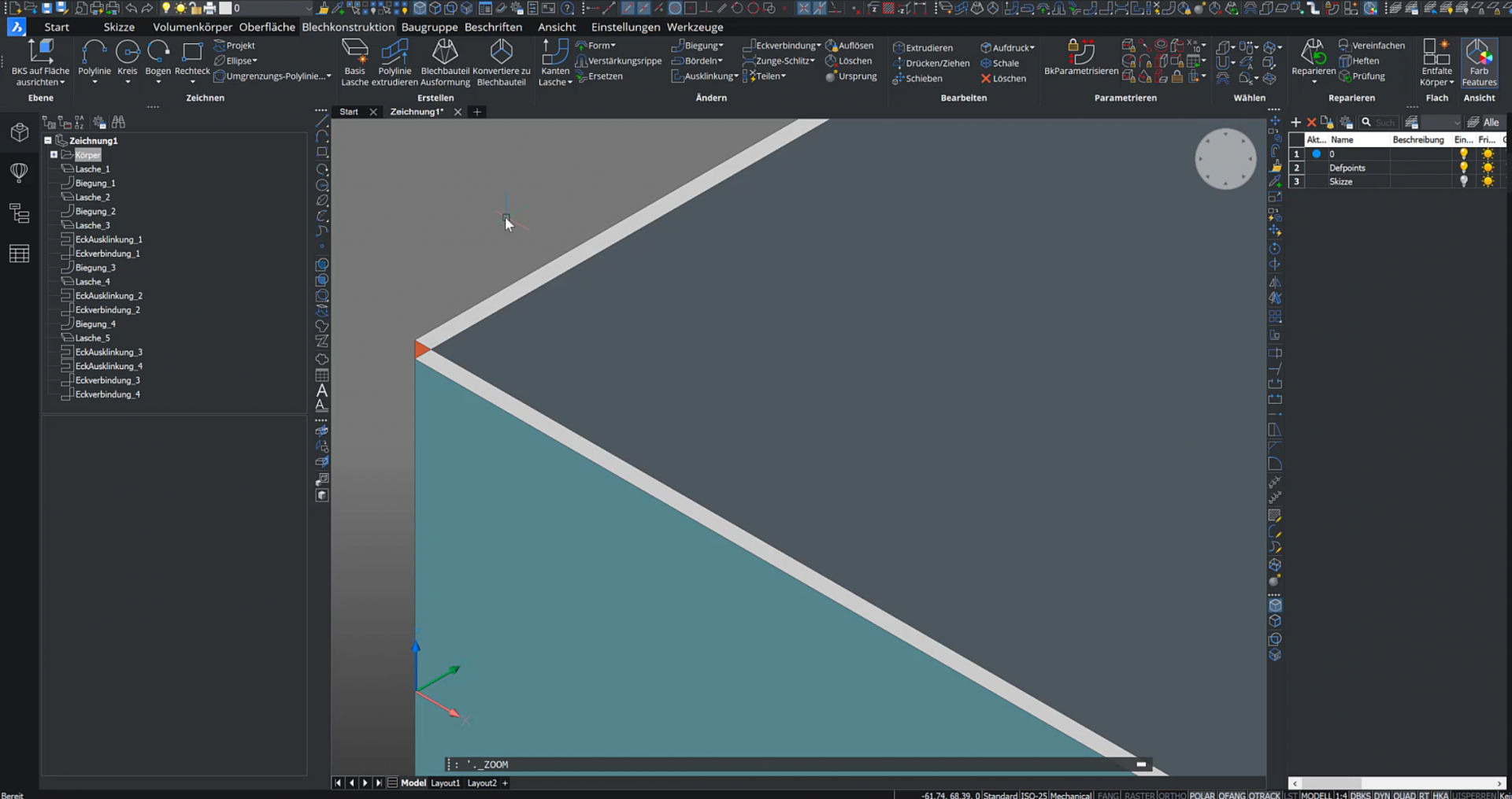This screenshot has height=799, width=1512.
Task: Open the Biegung dropdown
Action: 698,46
